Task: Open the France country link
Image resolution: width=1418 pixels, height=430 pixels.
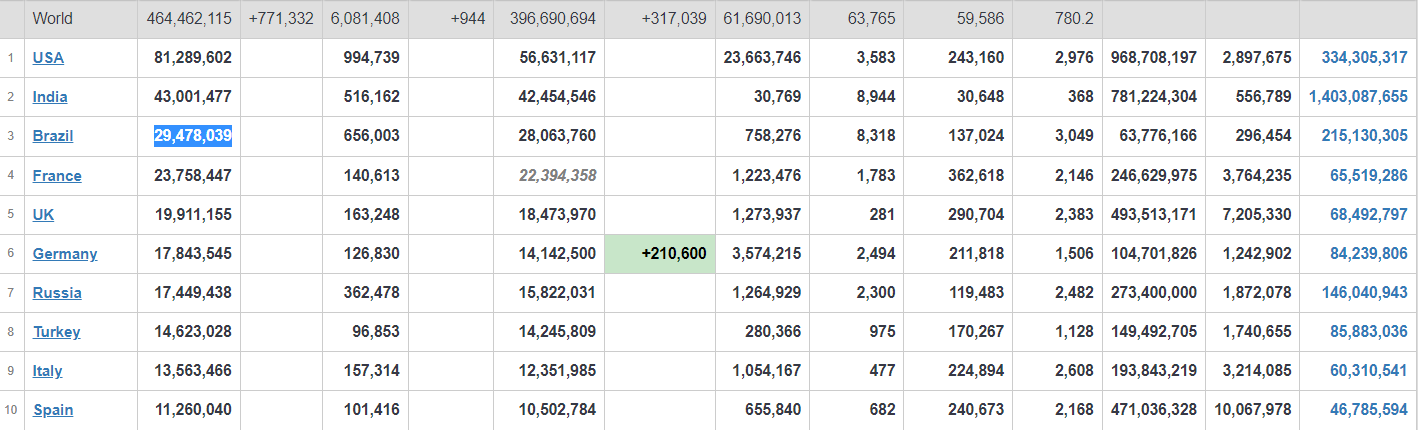Action: tap(57, 176)
